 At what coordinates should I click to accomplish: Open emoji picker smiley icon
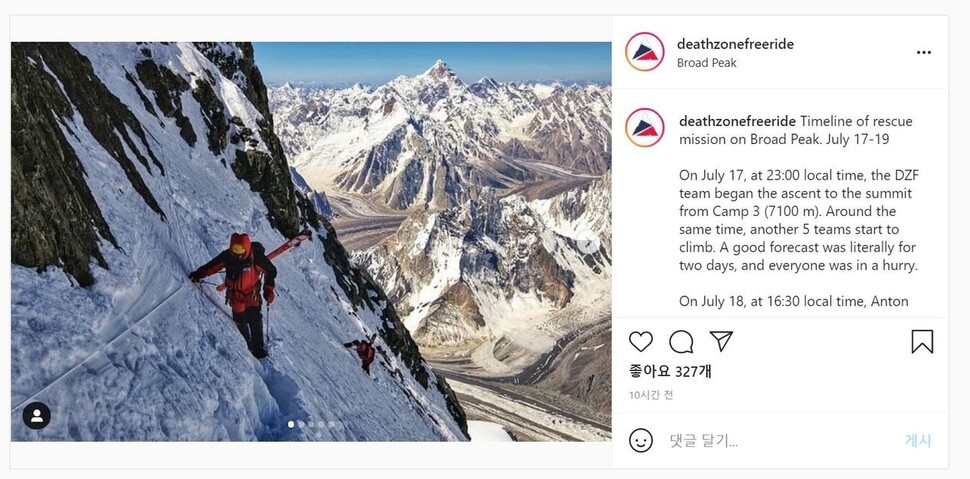coord(641,441)
